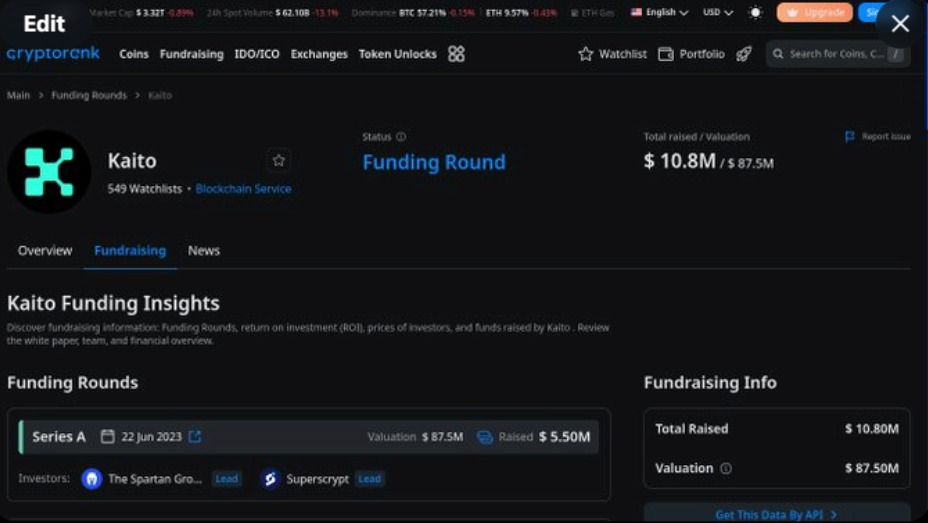Open The Spartan Group investor logo
This screenshot has width=928, height=523.
pyautogui.click(x=92, y=479)
